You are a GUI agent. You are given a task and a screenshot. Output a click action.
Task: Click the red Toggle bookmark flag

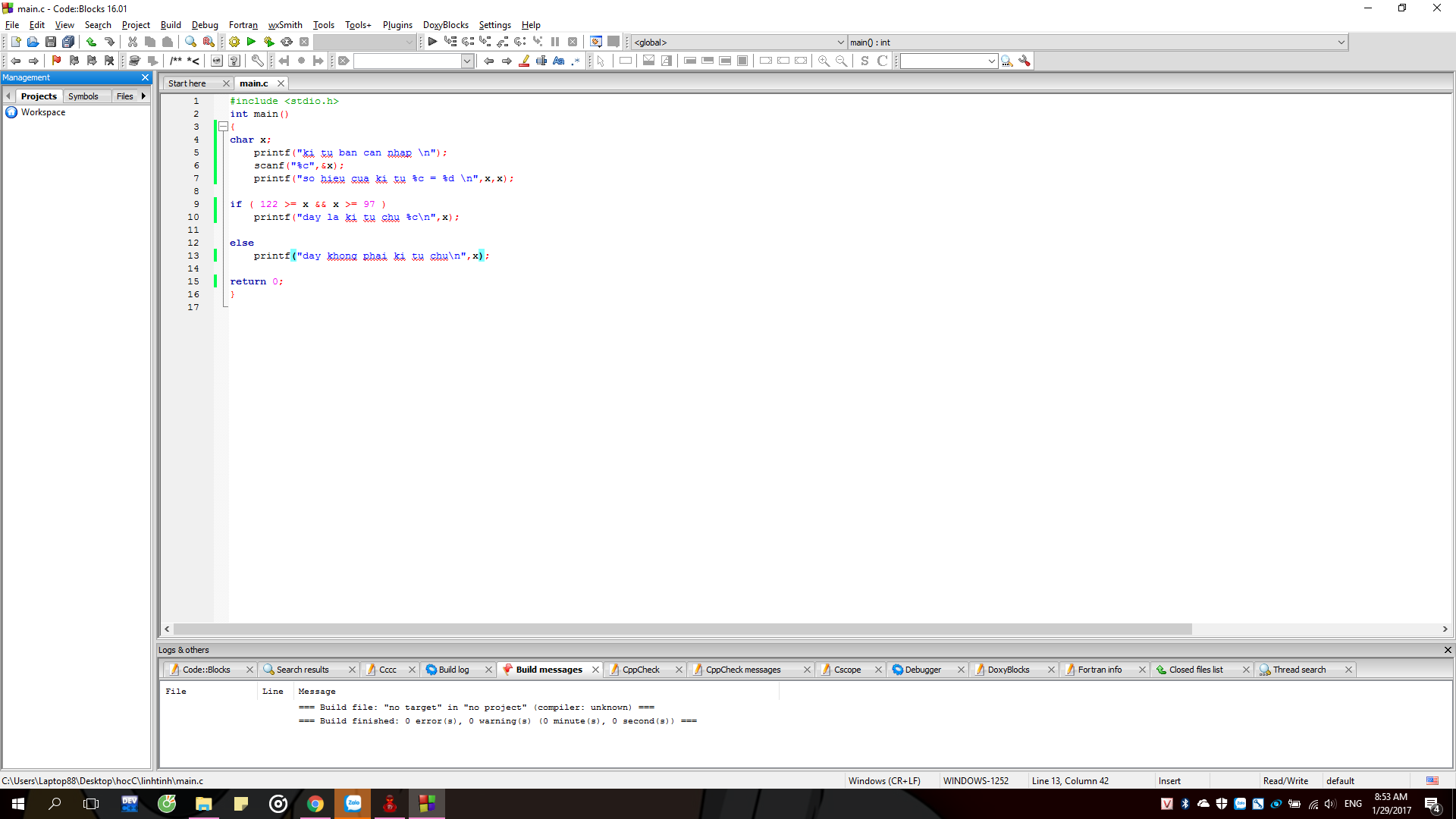click(56, 61)
